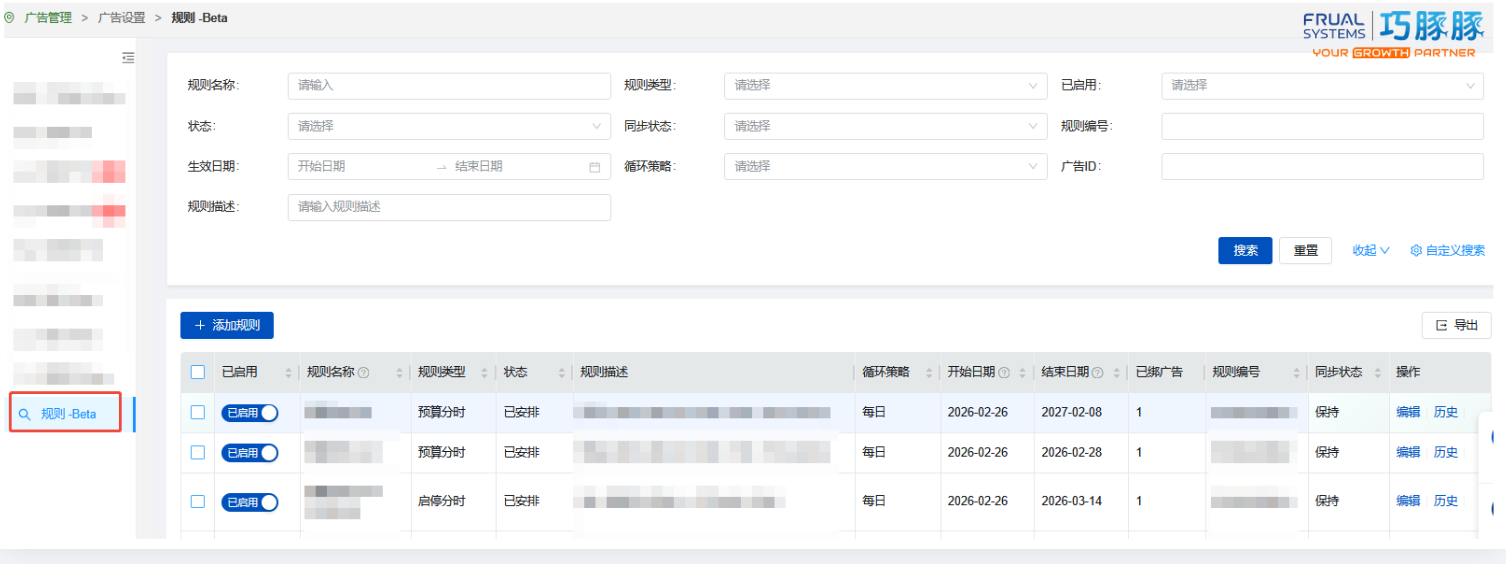
Task: Click the help icon beside 开始日期 header
Action: [1004, 373]
